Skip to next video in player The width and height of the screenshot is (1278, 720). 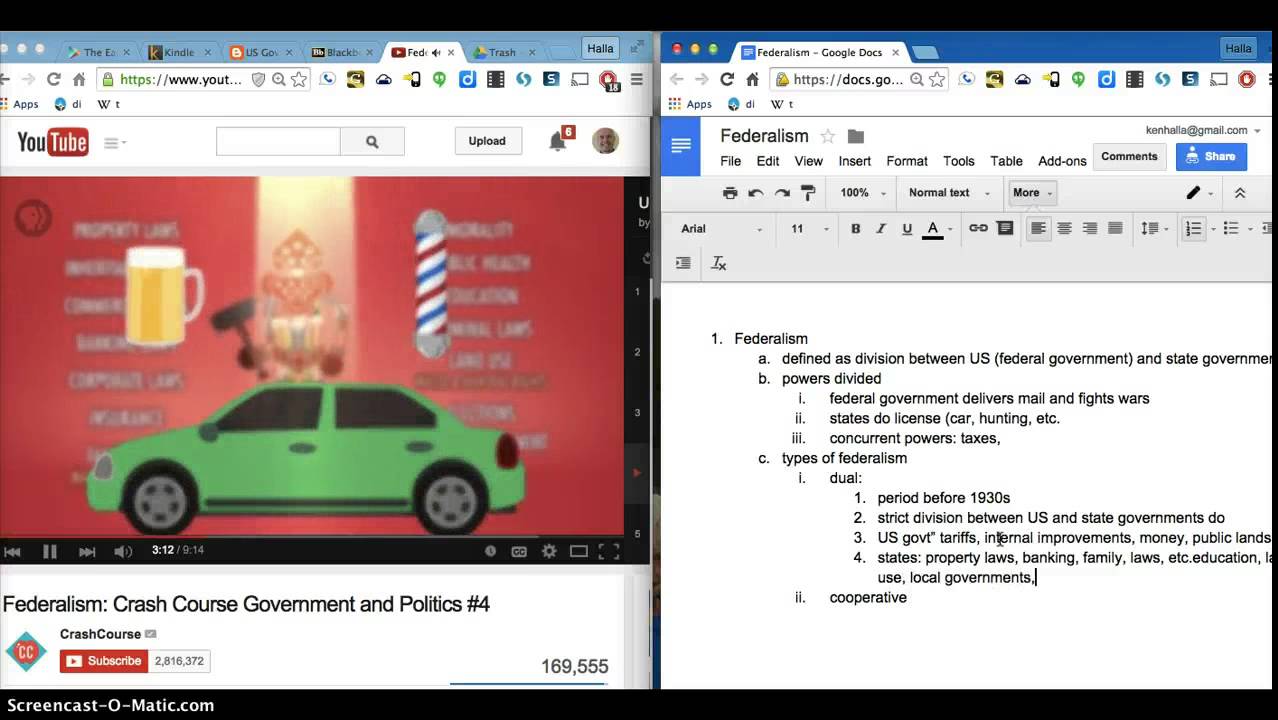[x=87, y=551]
